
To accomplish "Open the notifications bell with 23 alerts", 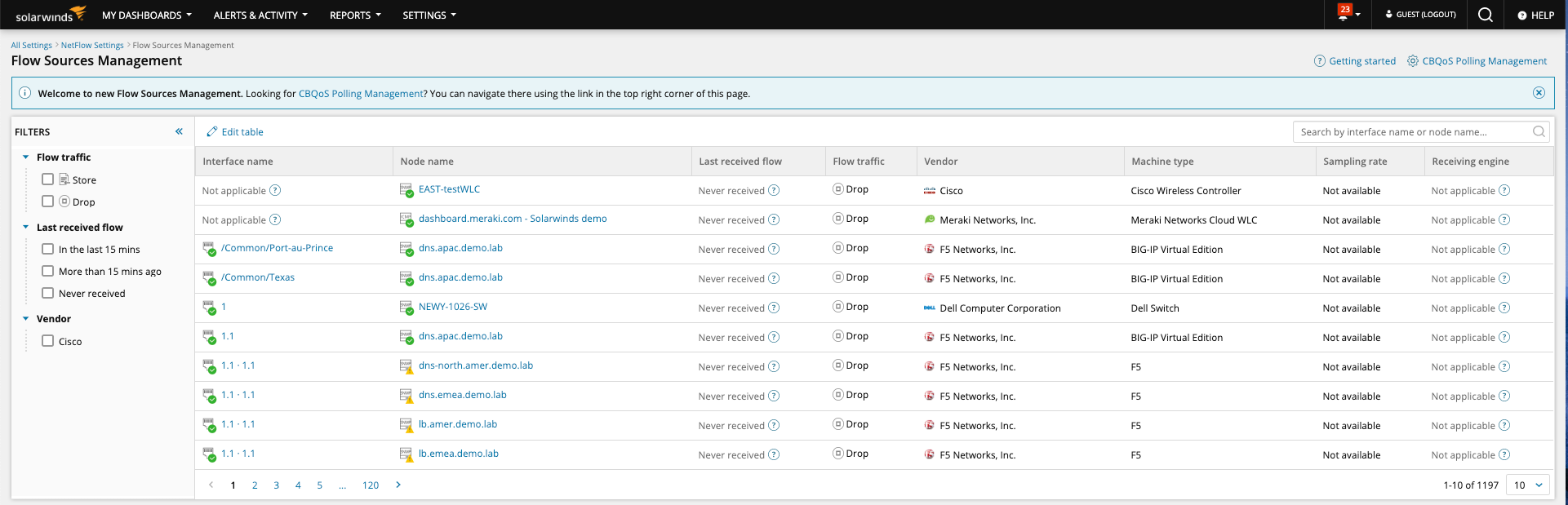I will click(x=1344, y=13).
